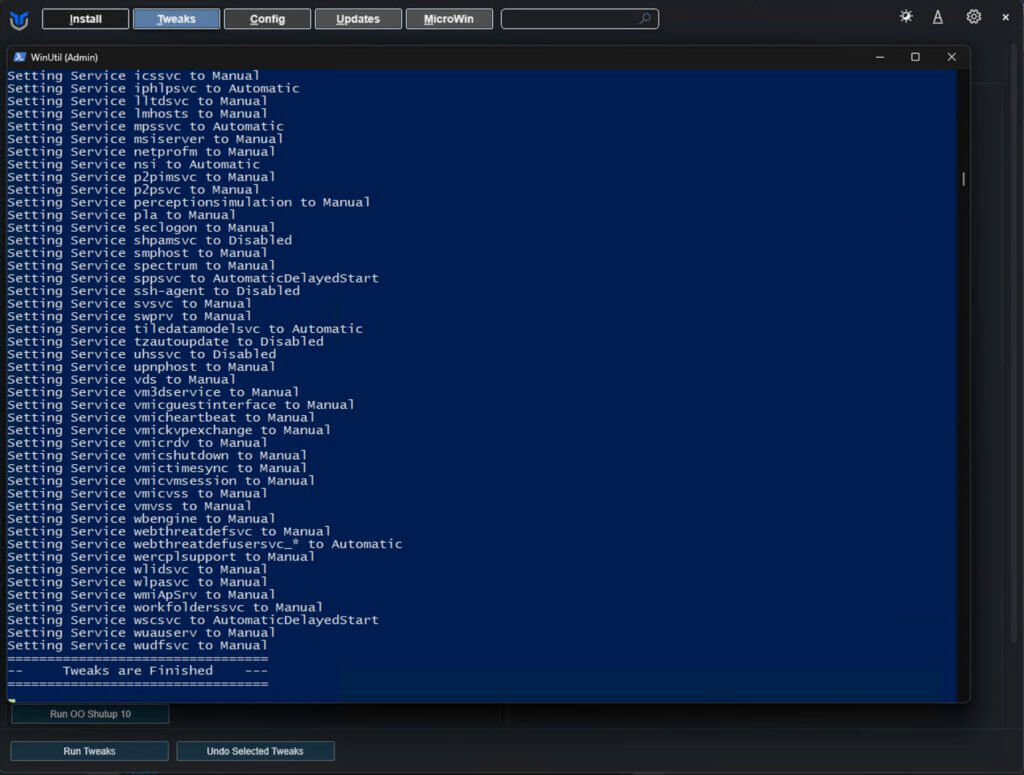Toggle the light/dark theme sun icon
Viewport: 1024px width, 775px height.
coord(906,17)
